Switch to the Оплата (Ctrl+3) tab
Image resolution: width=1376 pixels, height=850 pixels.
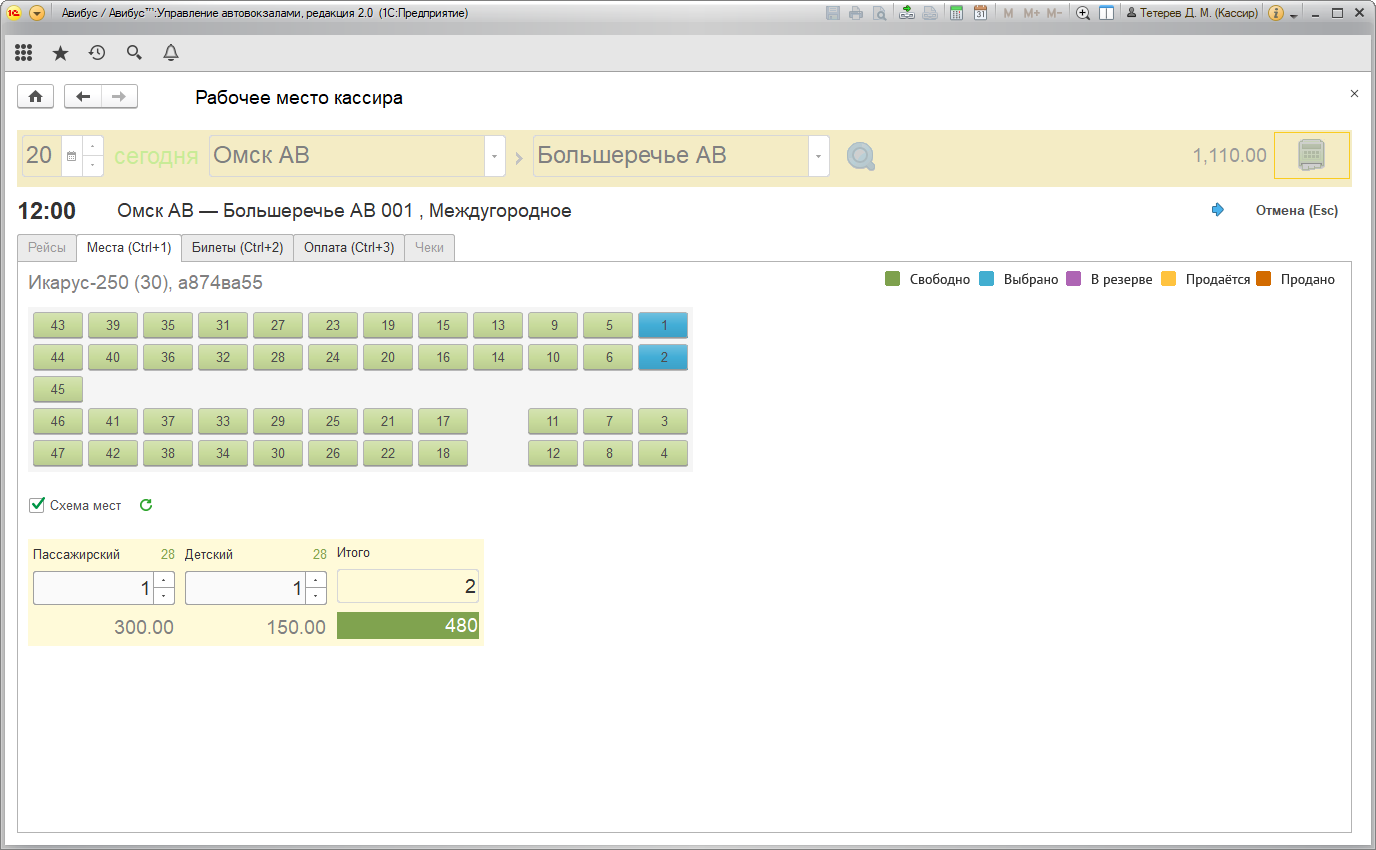coord(349,248)
